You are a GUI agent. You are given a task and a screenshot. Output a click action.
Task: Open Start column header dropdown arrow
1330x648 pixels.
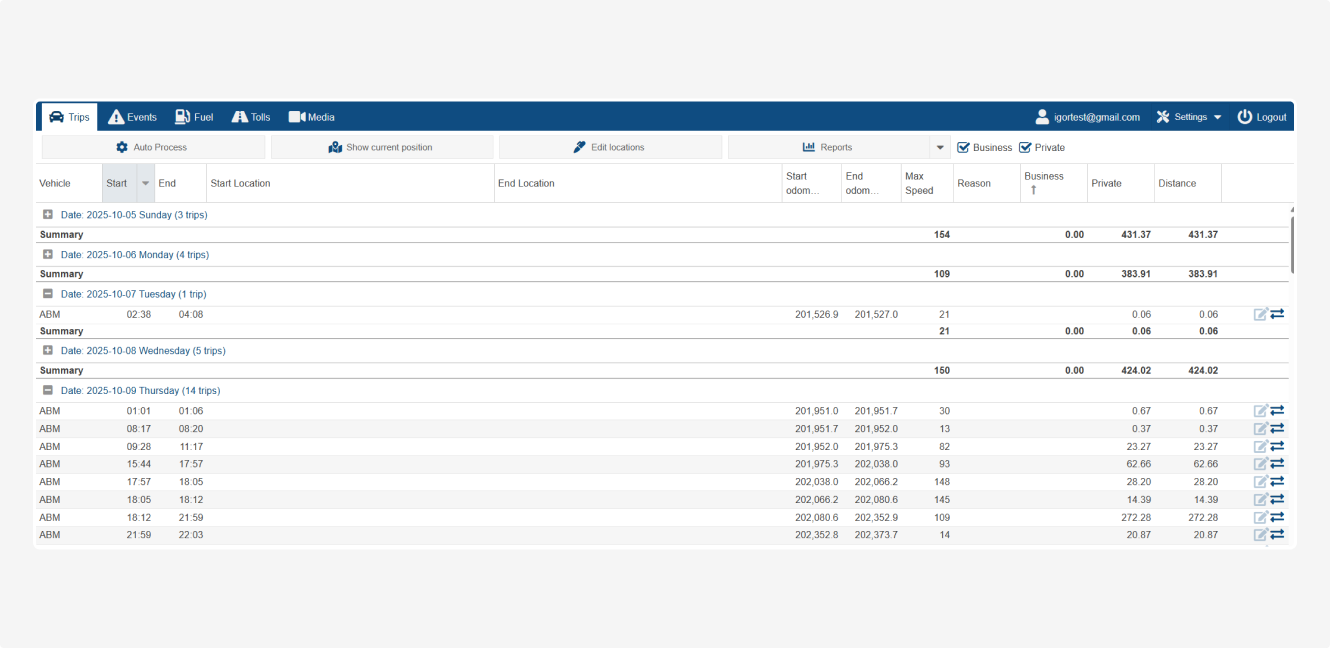[145, 183]
